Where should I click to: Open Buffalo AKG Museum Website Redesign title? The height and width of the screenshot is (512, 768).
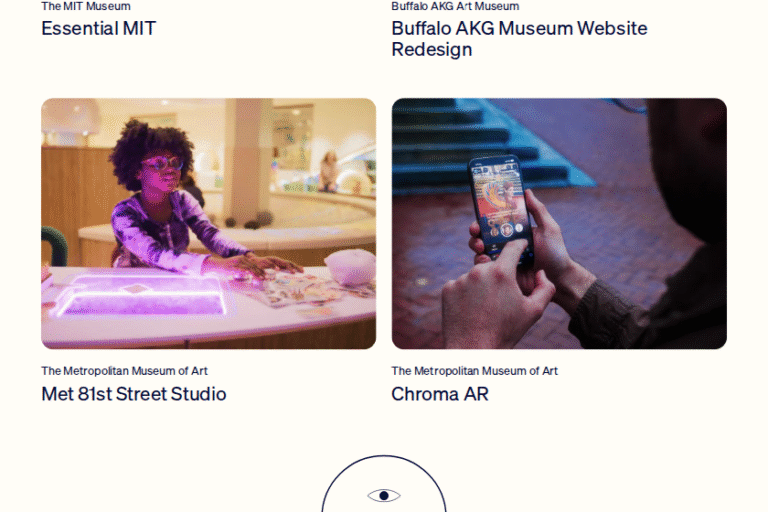(519, 39)
